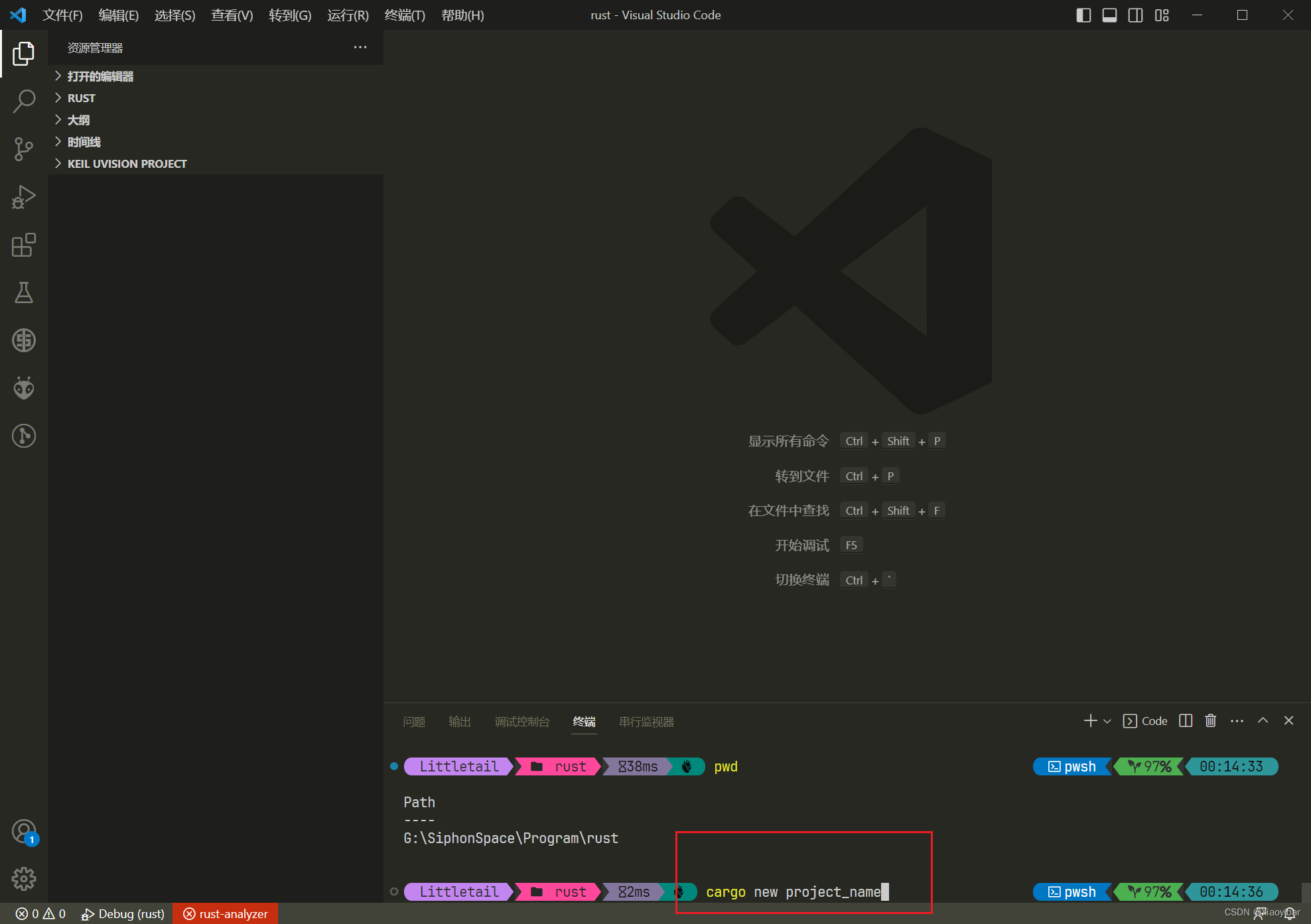Click notification bell in status bar
This screenshot has height=924, width=1311.
1290,914
